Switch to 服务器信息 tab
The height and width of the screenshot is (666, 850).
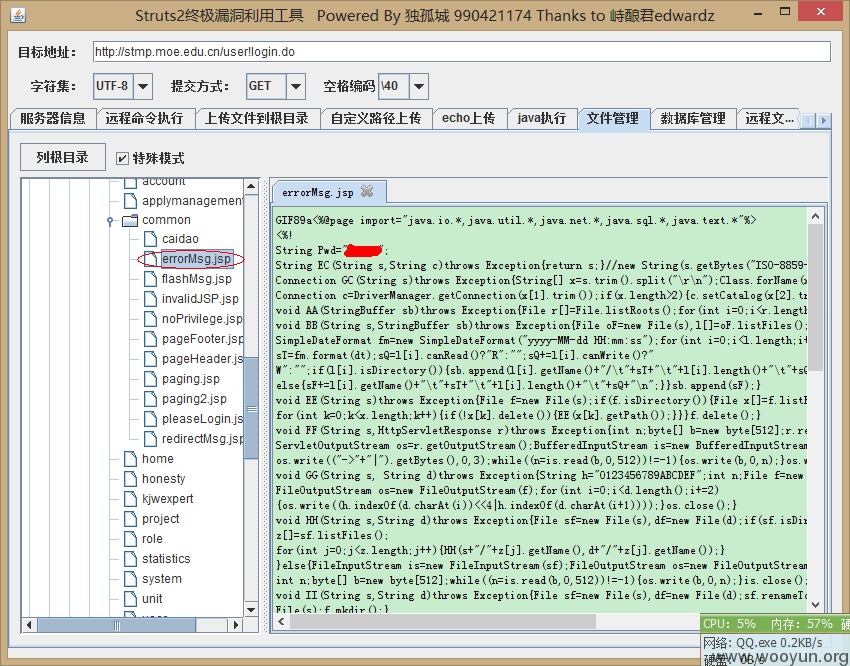pyautogui.click(x=53, y=118)
